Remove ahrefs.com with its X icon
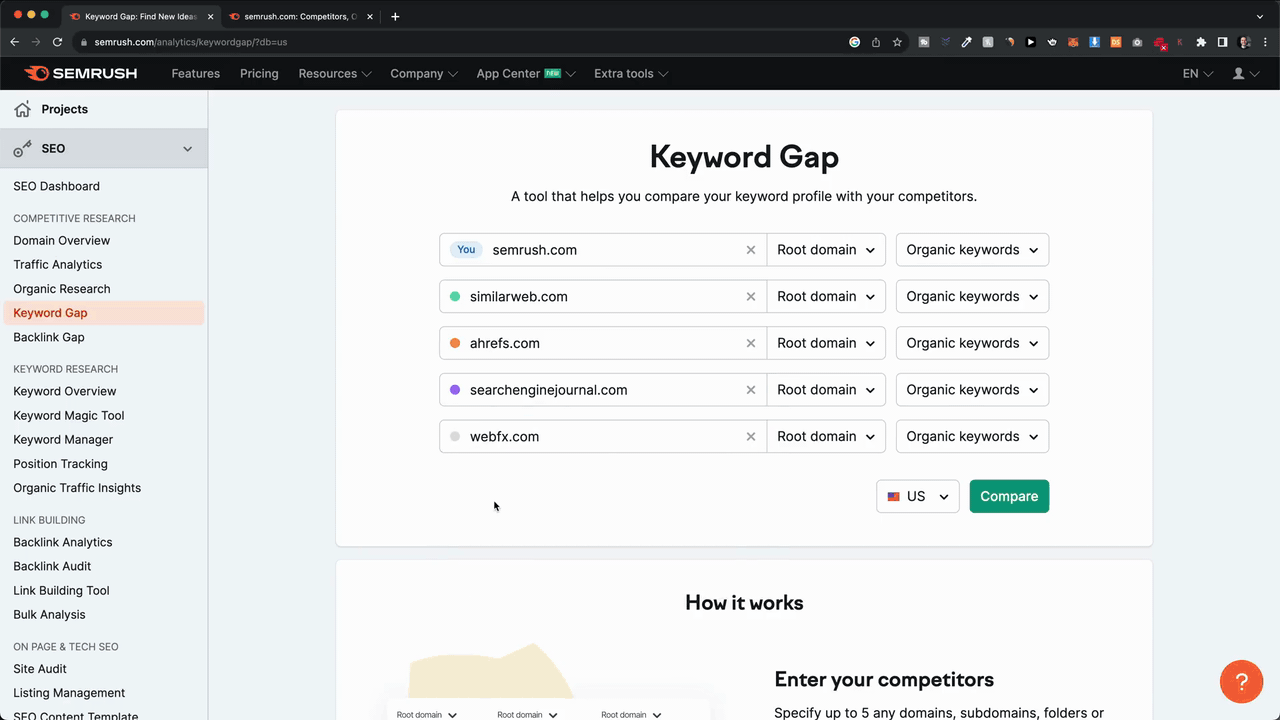Screen dimensions: 1280x720 click(x=750, y=343)
